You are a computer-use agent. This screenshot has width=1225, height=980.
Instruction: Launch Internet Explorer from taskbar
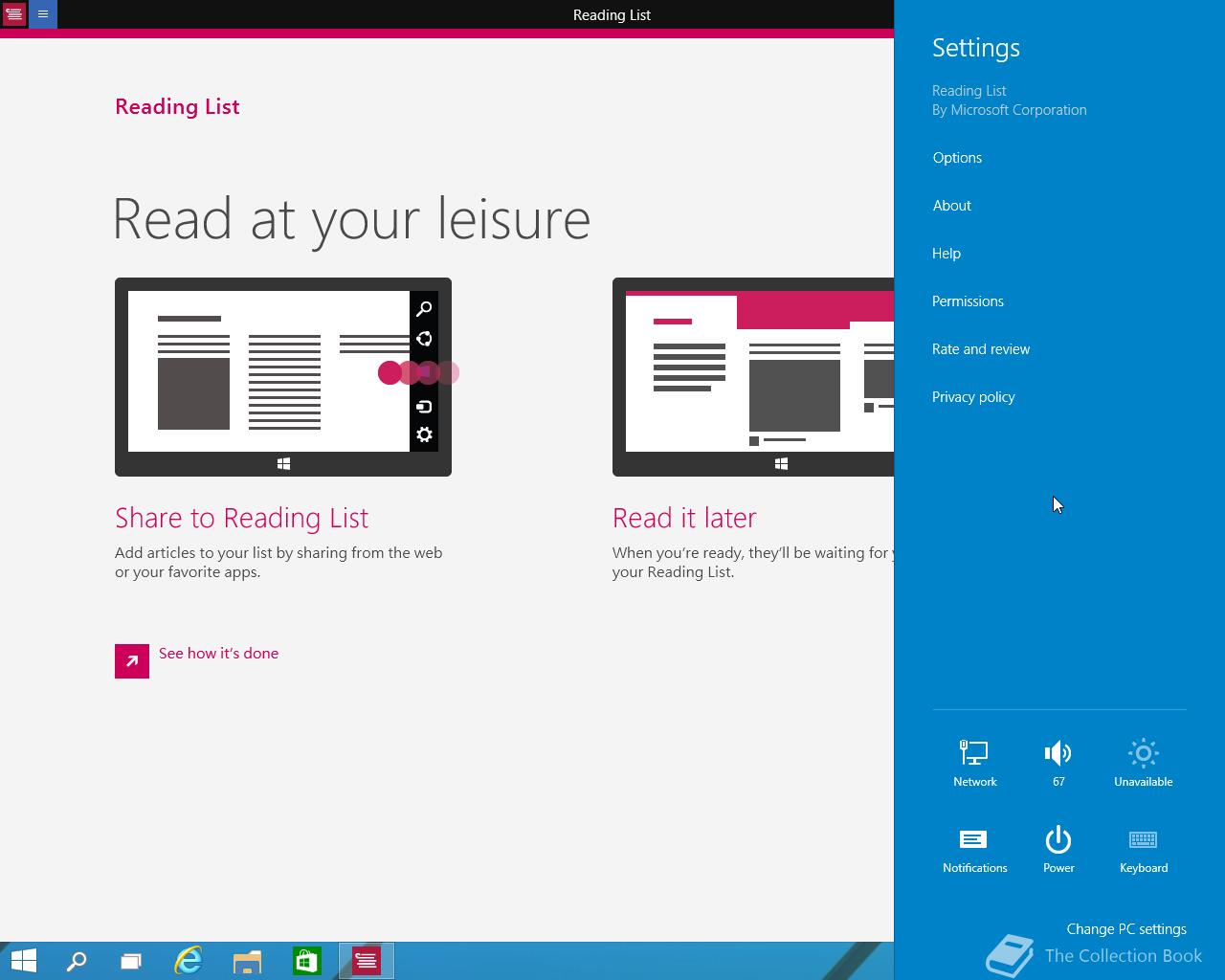189,961
